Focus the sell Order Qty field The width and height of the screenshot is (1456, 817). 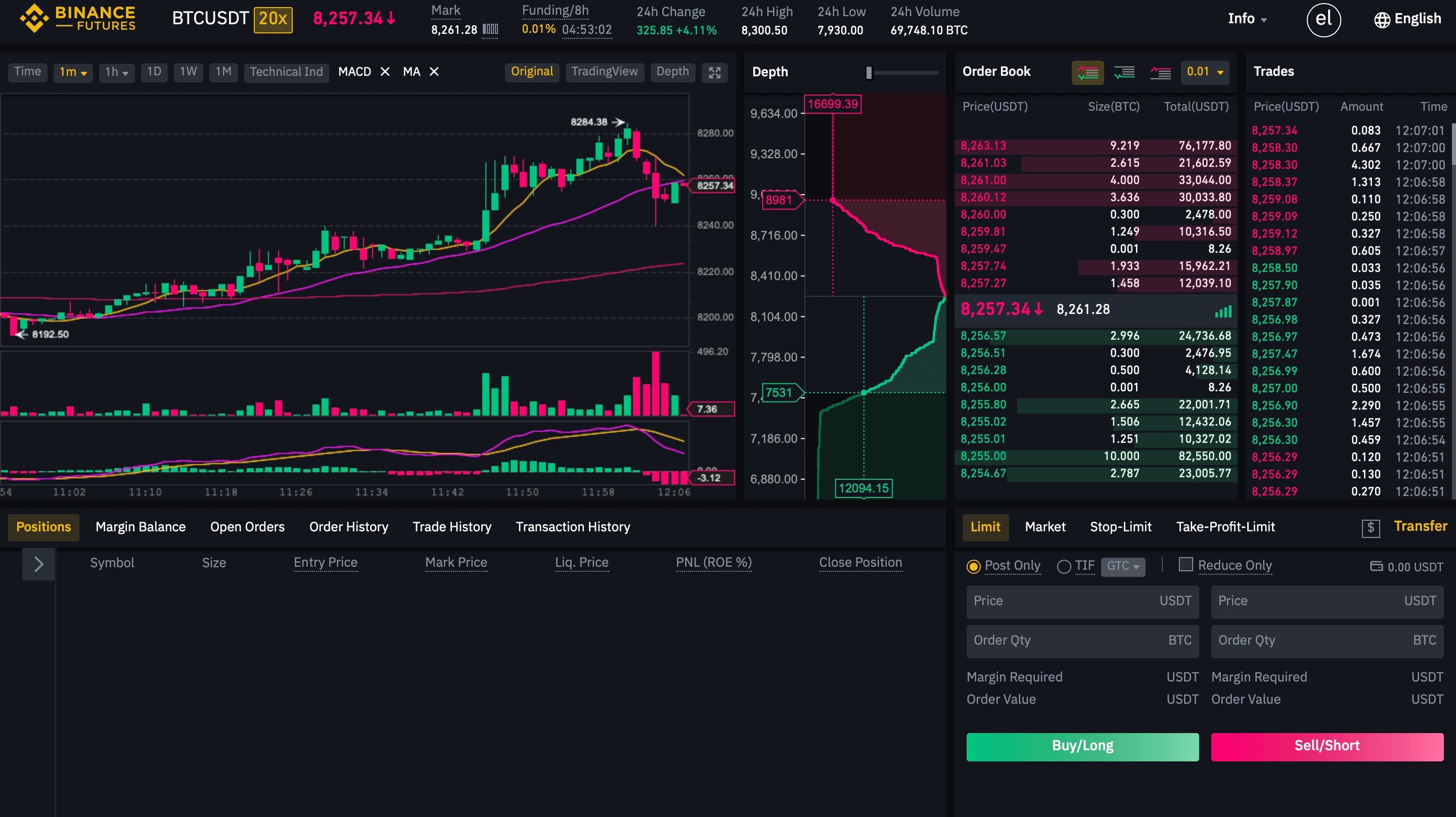1327,641
